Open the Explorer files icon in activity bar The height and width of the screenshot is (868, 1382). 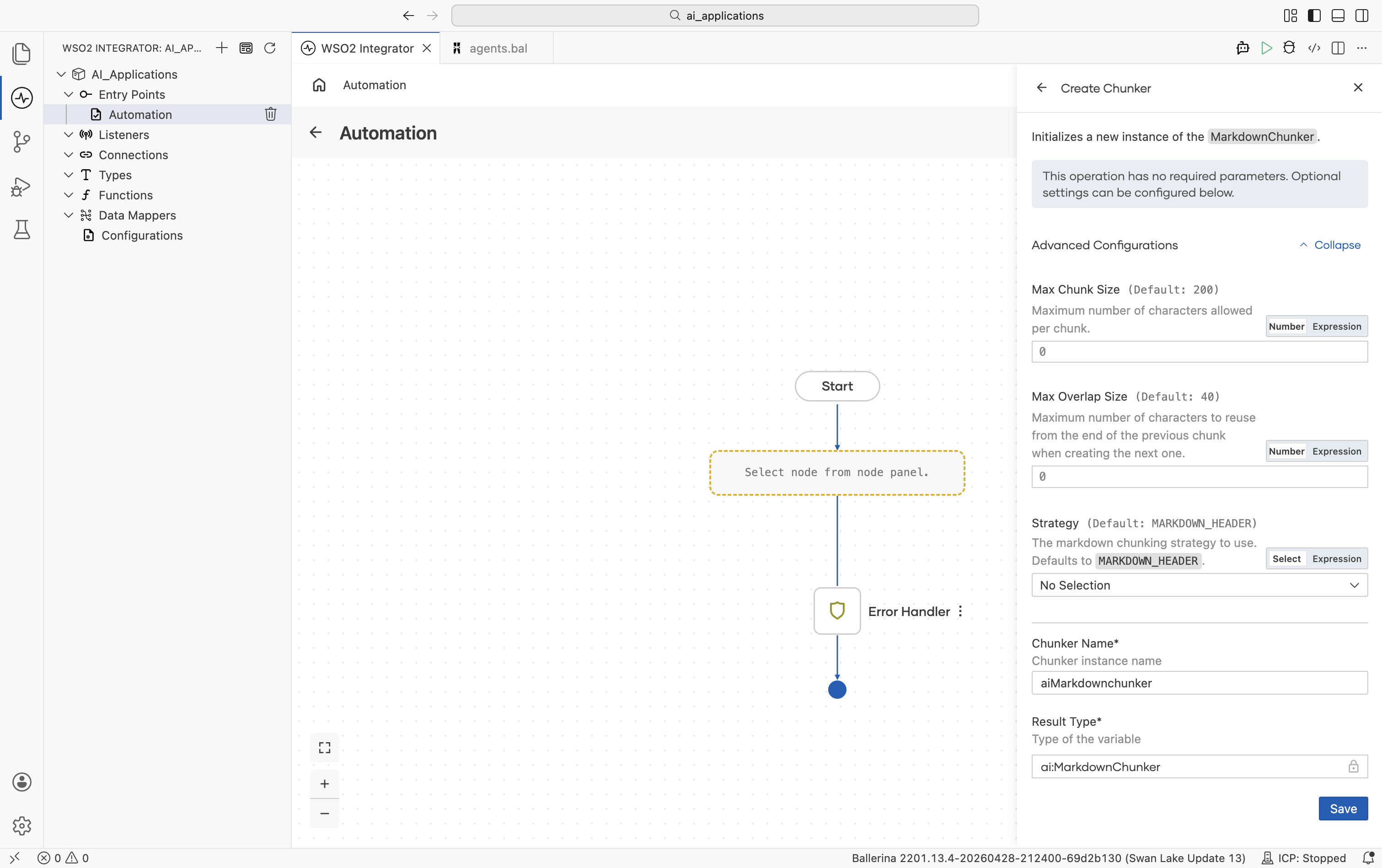22,54
